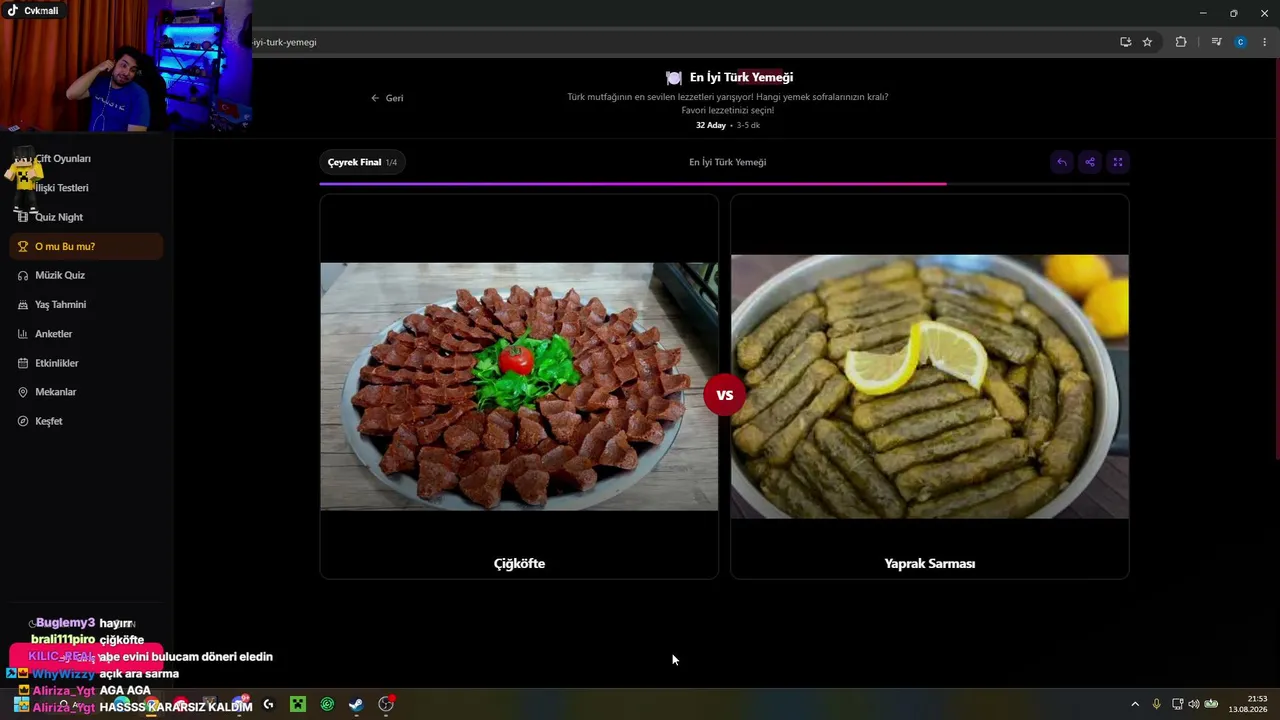Go back using the Geri link

click(387, 98)
